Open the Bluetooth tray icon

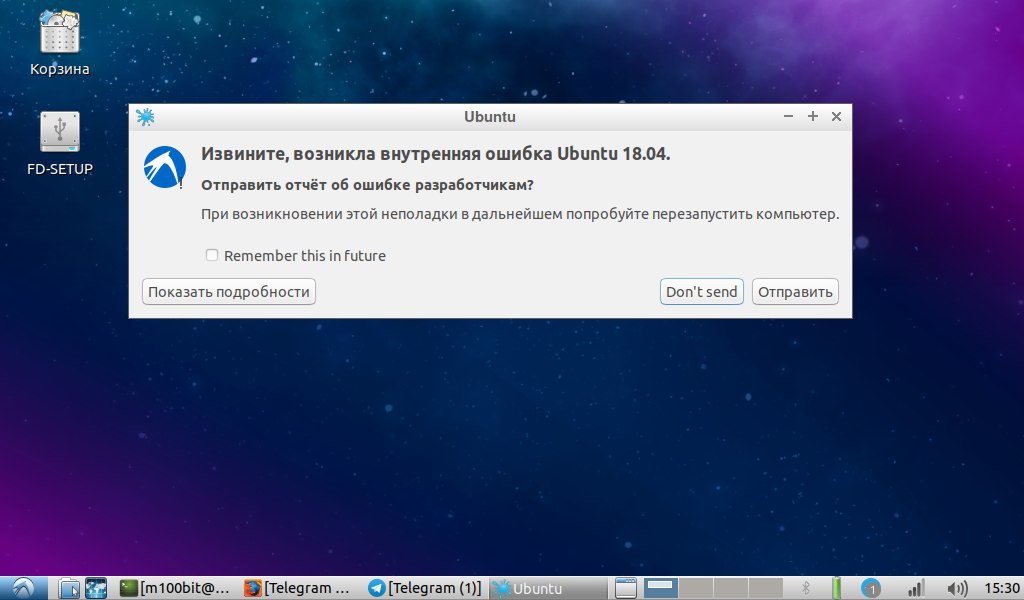tap(806, 588)
